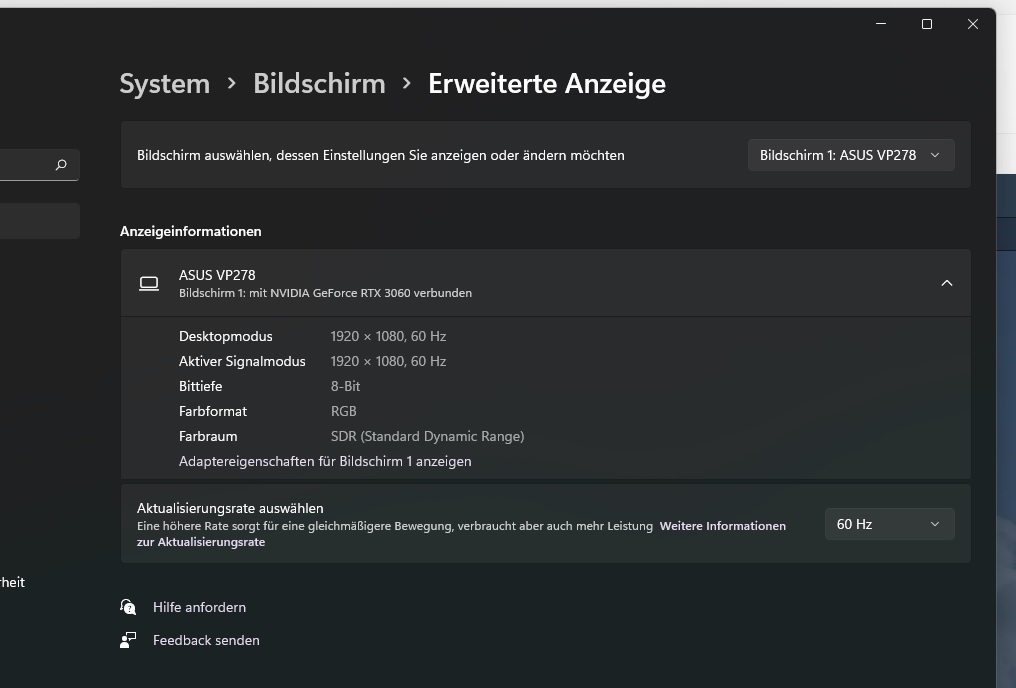Maximize the settings window

click(927, 24)
